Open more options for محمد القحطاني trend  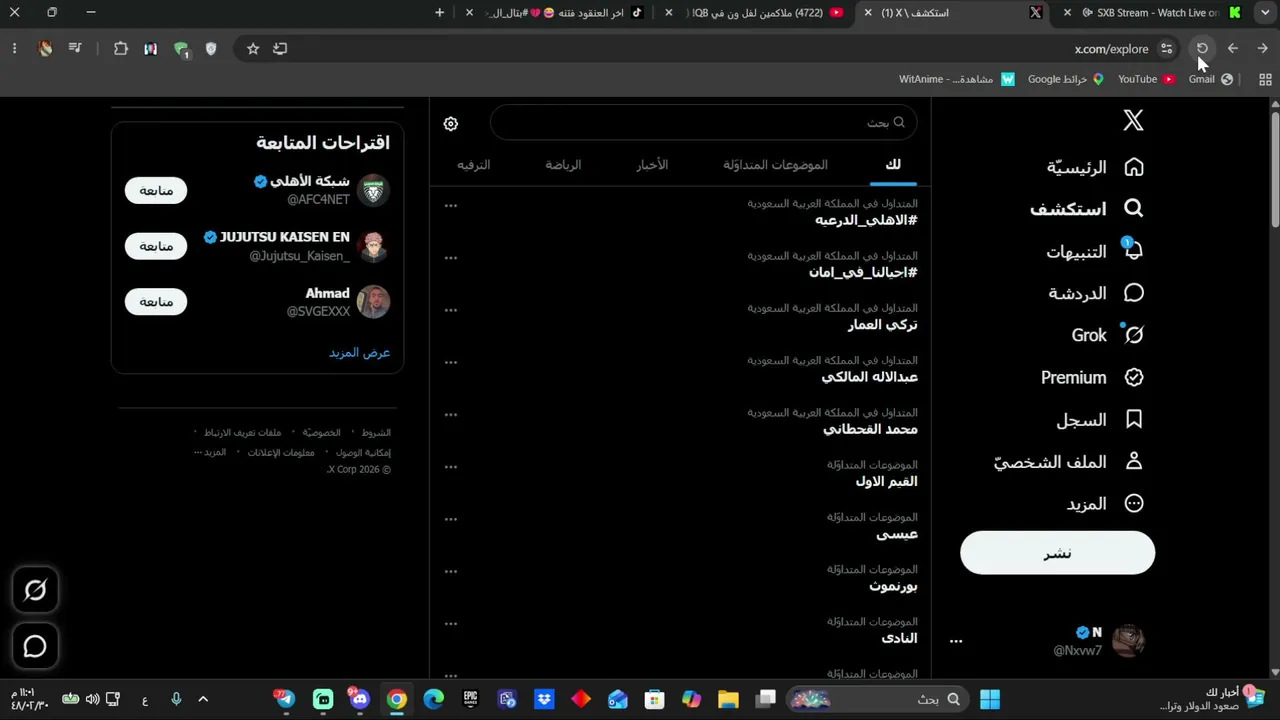click(451, 414)
